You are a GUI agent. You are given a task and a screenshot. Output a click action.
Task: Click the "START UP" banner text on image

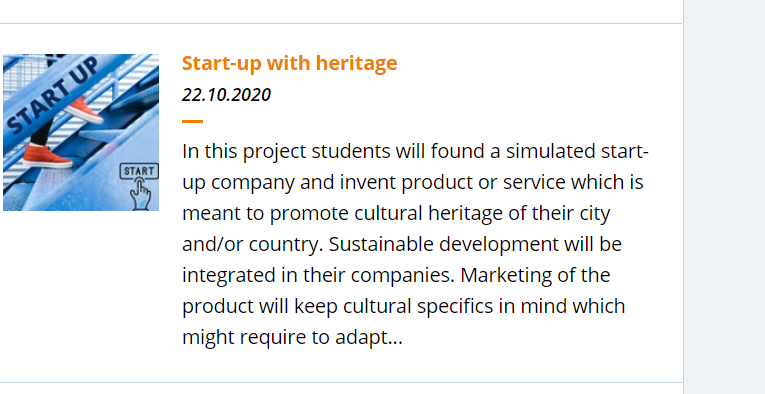55,95
